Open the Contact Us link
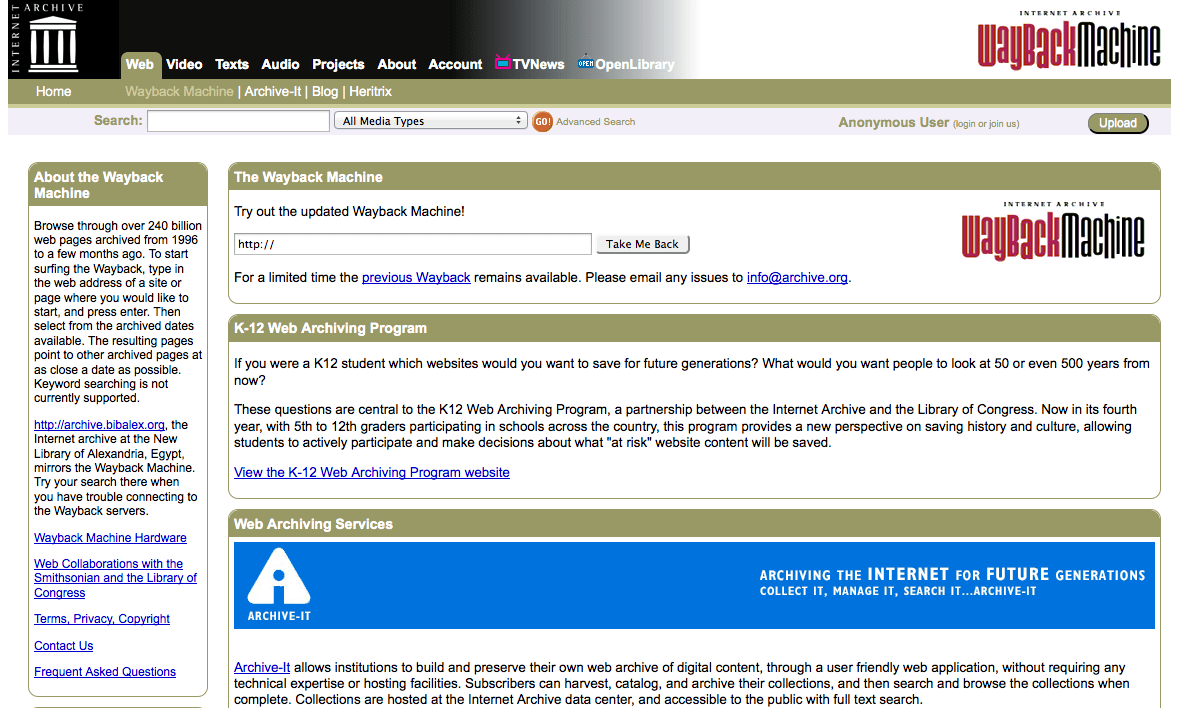 point(63,646)
